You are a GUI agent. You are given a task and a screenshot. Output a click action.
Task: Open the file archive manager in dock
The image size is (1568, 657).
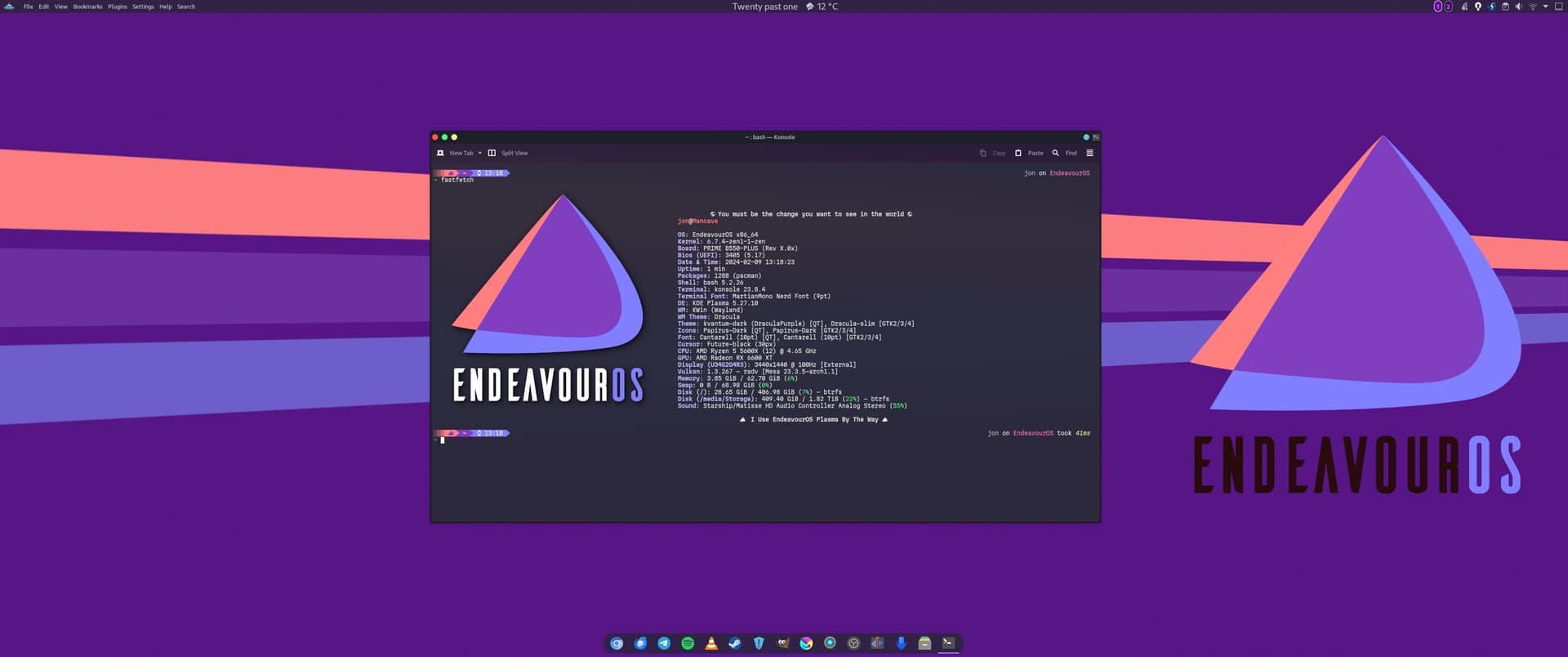(924, 643)
